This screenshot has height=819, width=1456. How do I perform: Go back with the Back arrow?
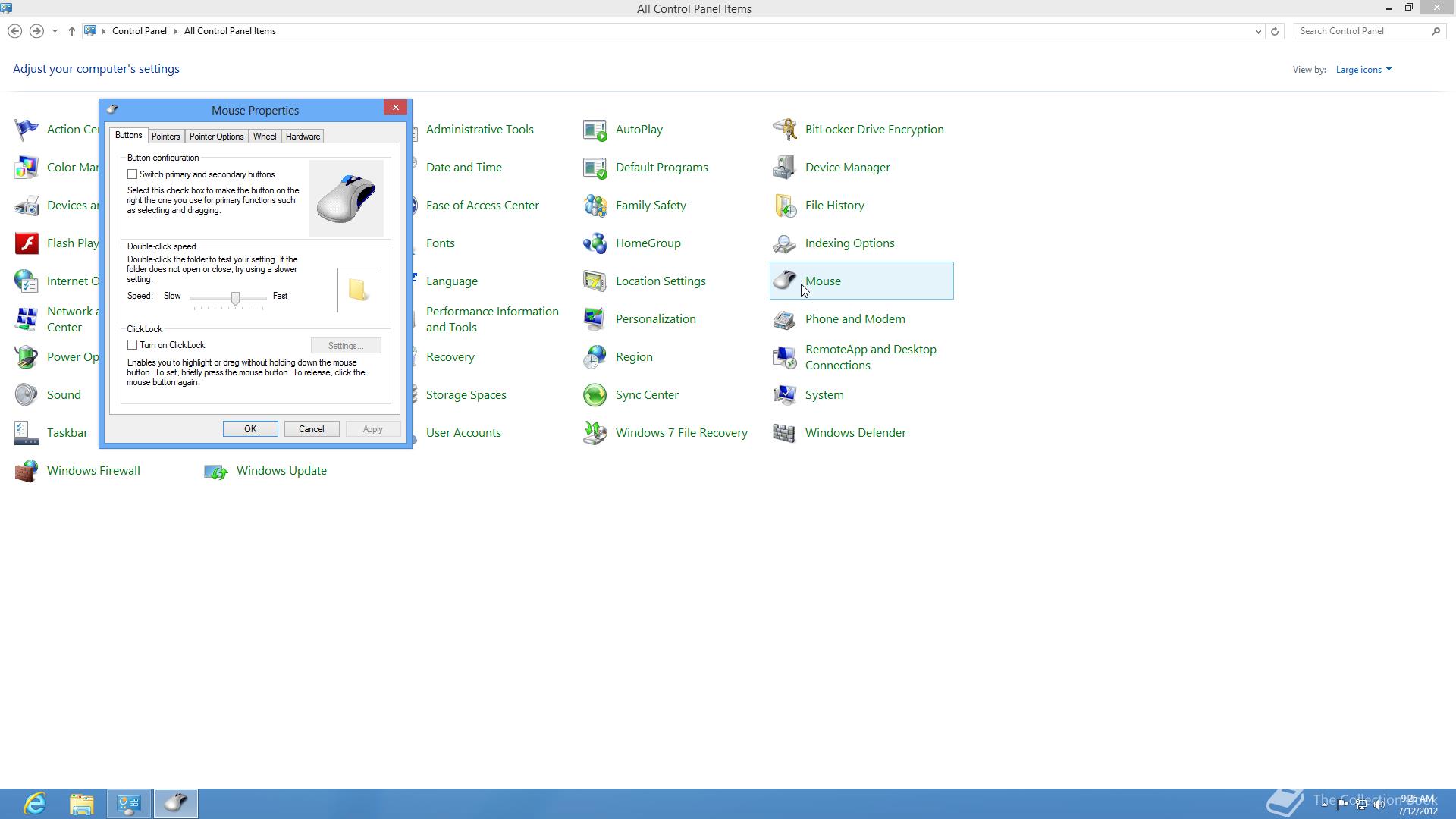pos(14,31)
